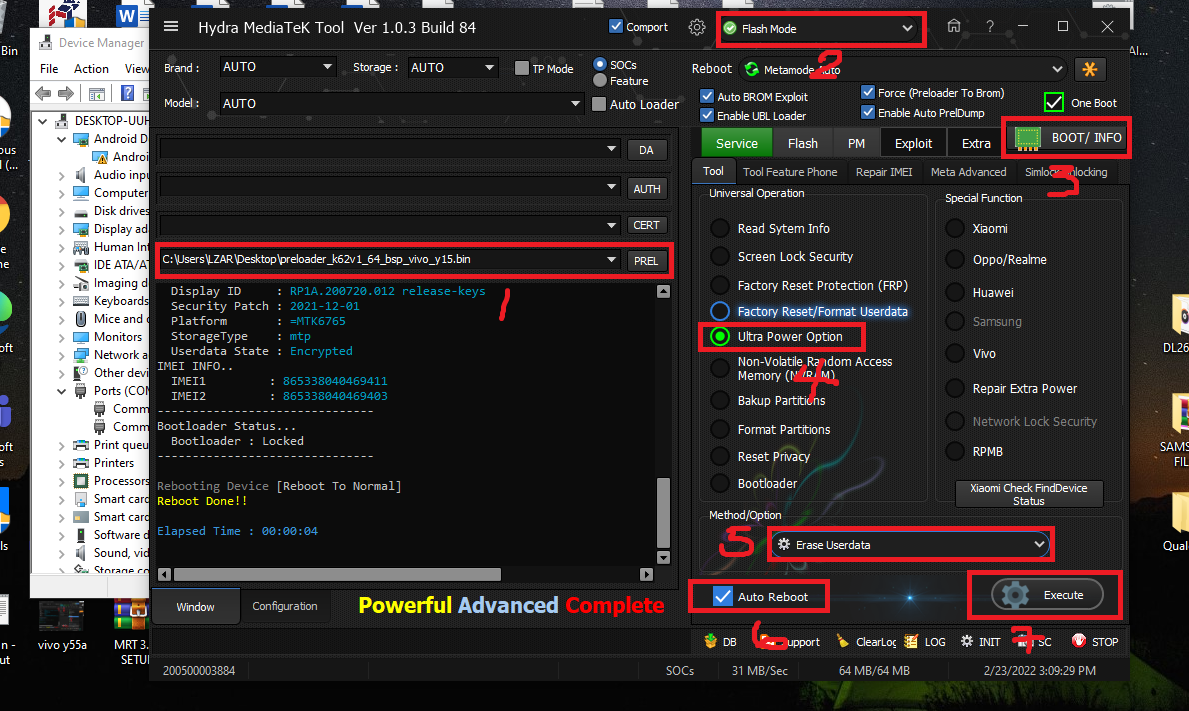The image size is (1189, 711).
Task: Open the Reboot Metamode dropdown
Action: [903, 69]
